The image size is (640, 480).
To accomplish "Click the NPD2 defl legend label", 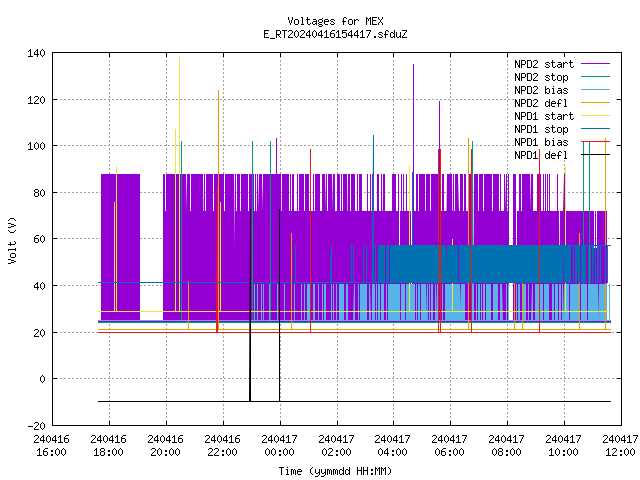I will (x=541, y=103).
